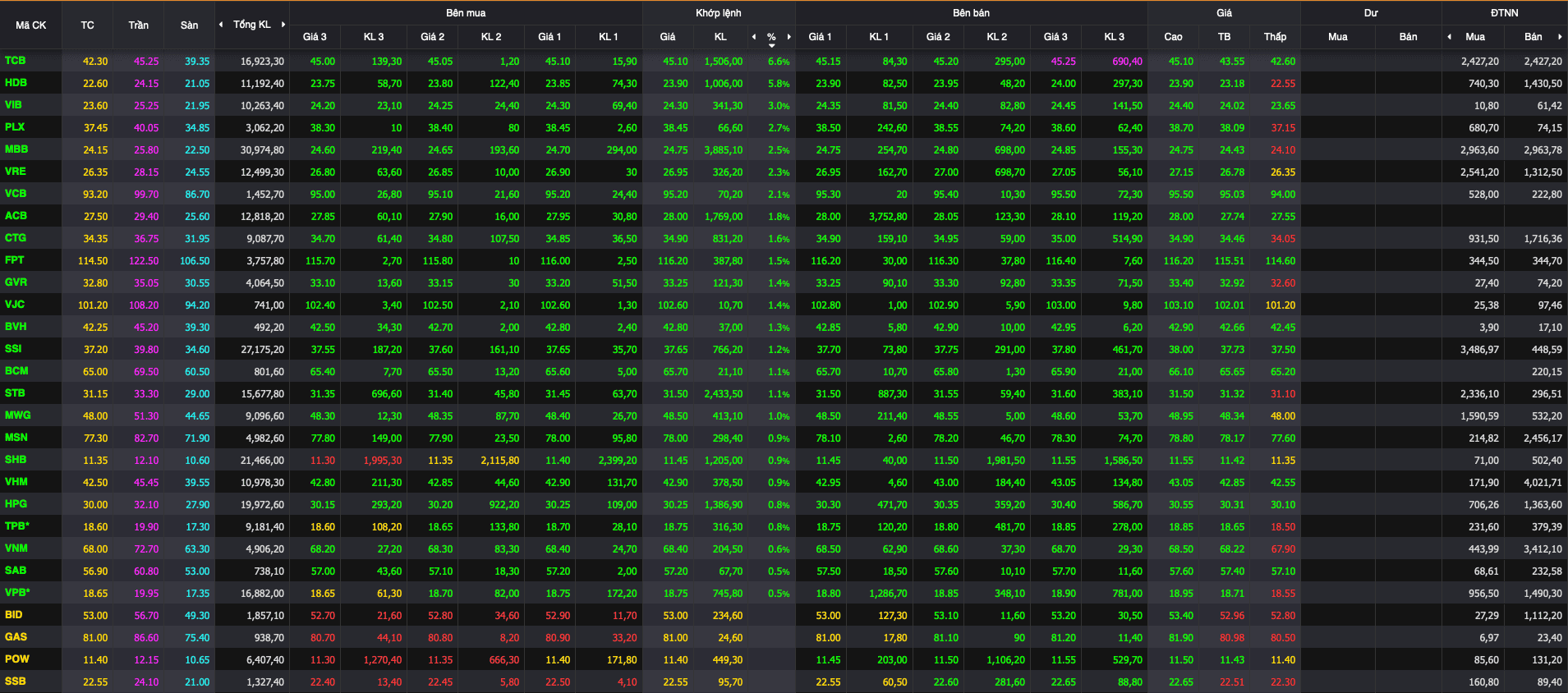1568x693 pixels.
Task: Sort by the Trần column header
Action: (138, 25)
